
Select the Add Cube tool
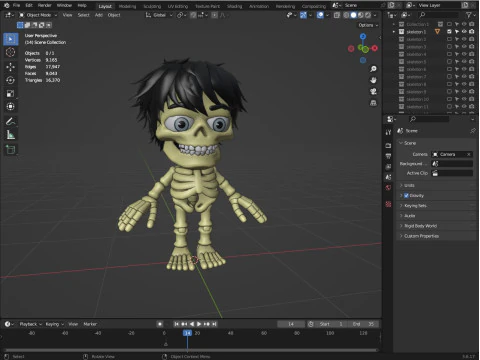(x=11, y=149)
